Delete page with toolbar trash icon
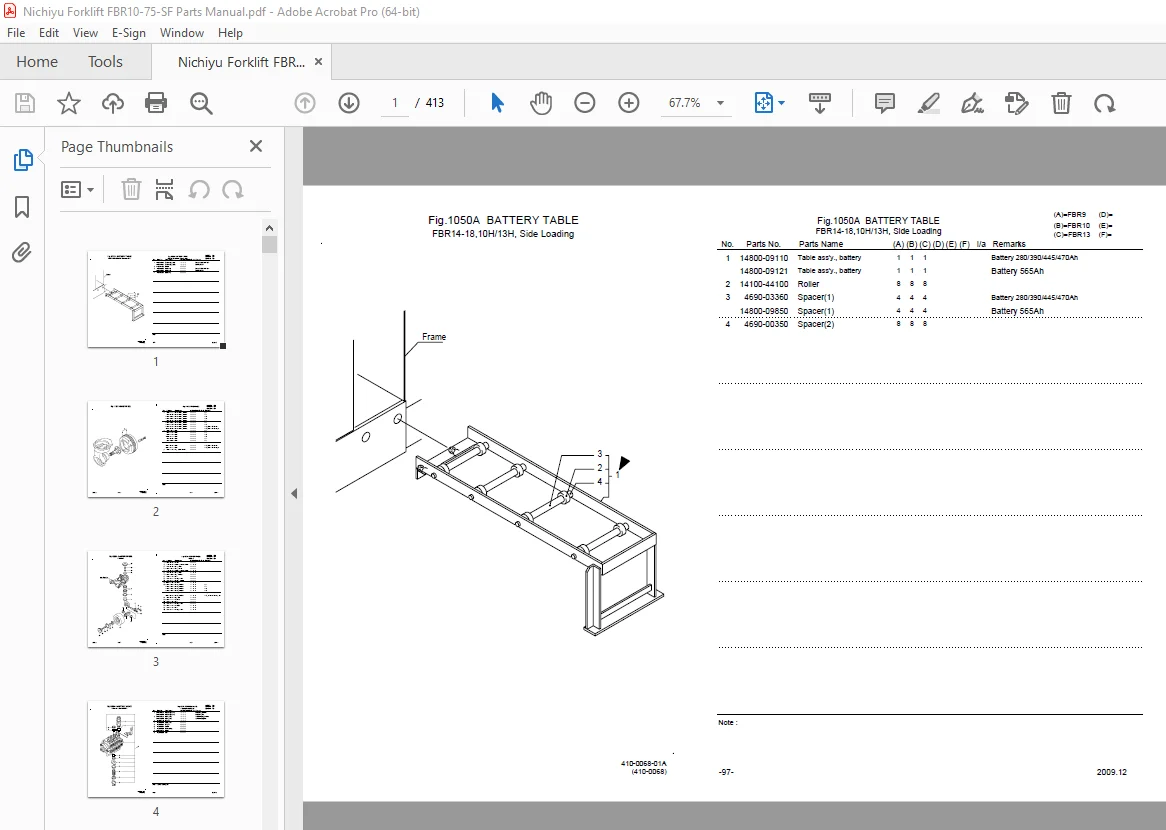The height and width of the screenshot is (830, 1166). [x=1061, y=103]
